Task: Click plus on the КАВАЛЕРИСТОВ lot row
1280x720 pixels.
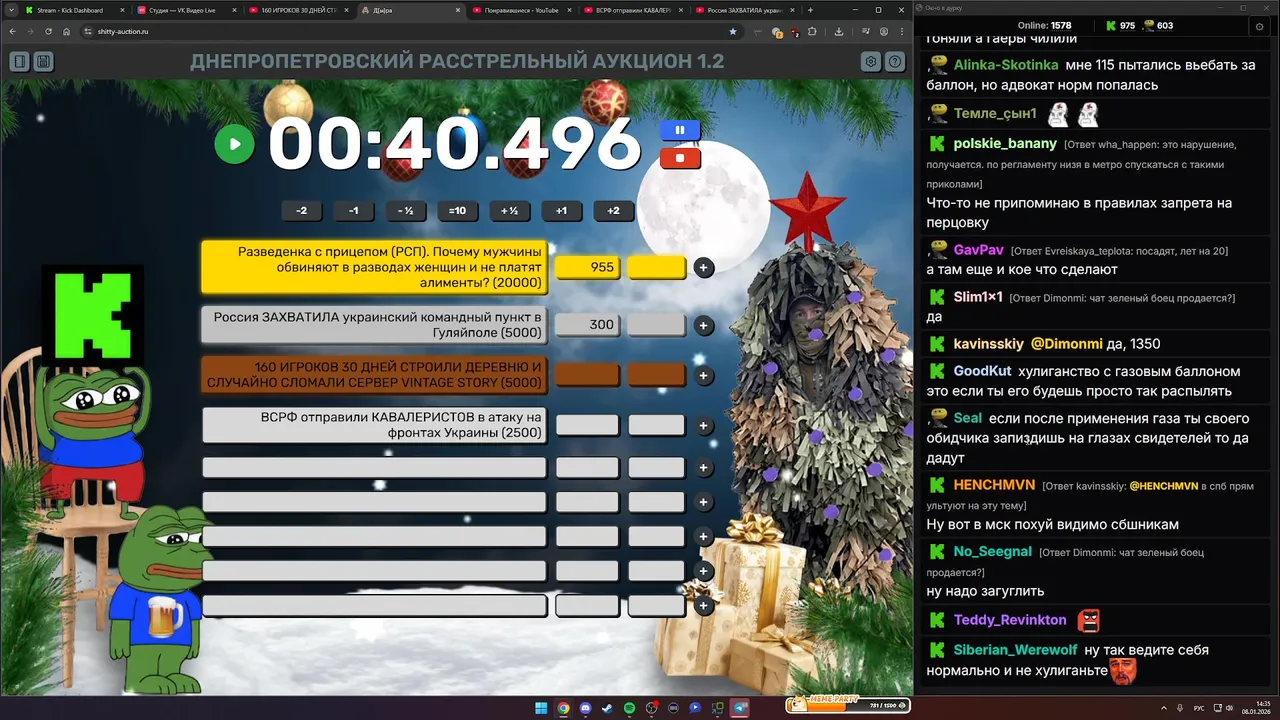Action: point(704,425)
